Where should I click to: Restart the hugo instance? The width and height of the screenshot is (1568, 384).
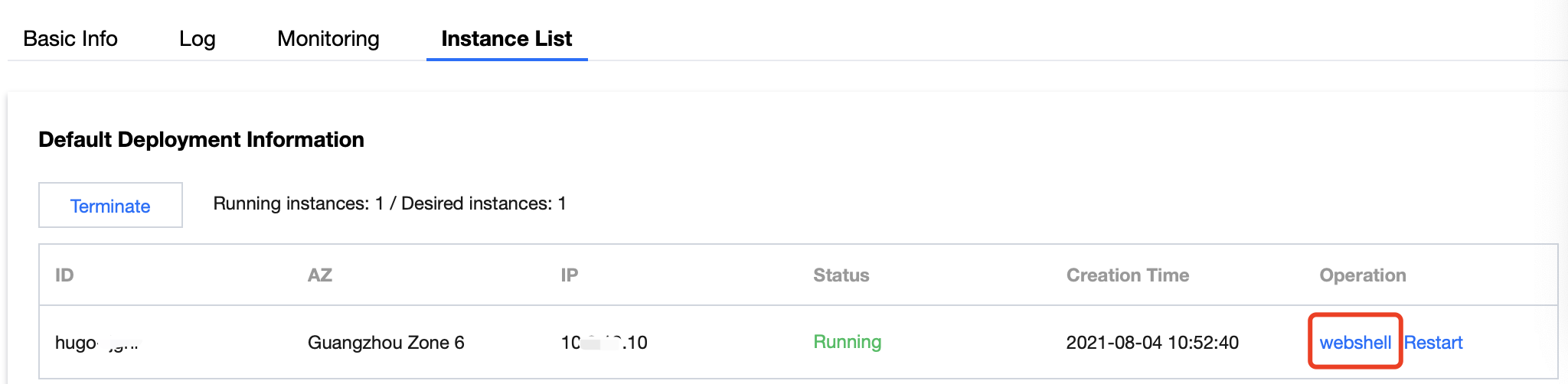click(1432, 342)
